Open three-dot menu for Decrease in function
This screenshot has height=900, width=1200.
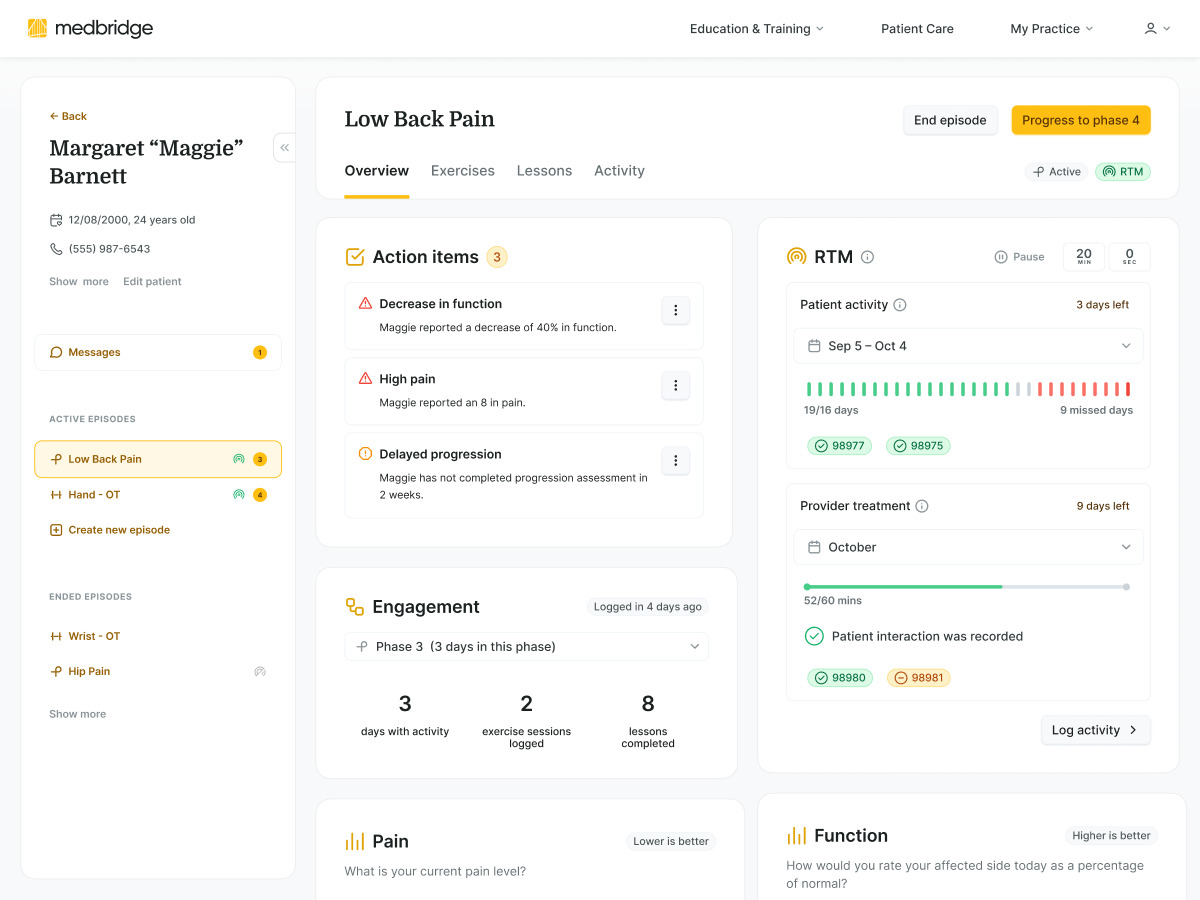click(x=676, y=311)
